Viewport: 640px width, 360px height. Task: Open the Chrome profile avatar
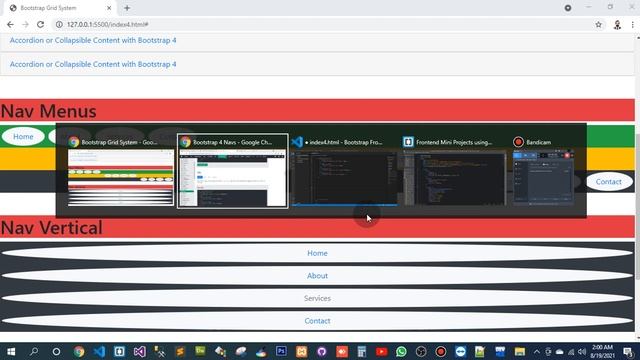pyautogui.click(x=617, y=24)
